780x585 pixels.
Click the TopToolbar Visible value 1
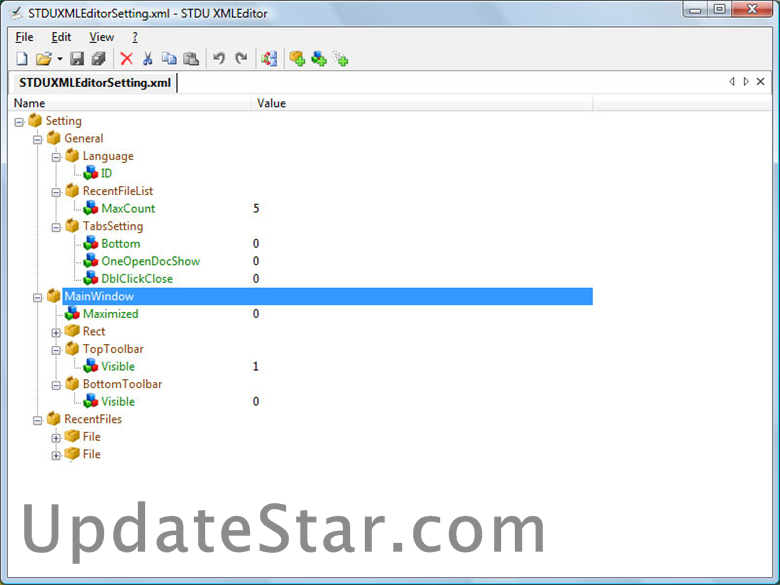pos(256,367)
